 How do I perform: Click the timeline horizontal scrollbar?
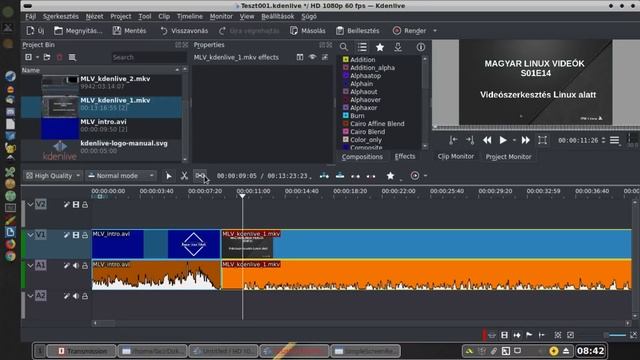click(x=361, y=323)
